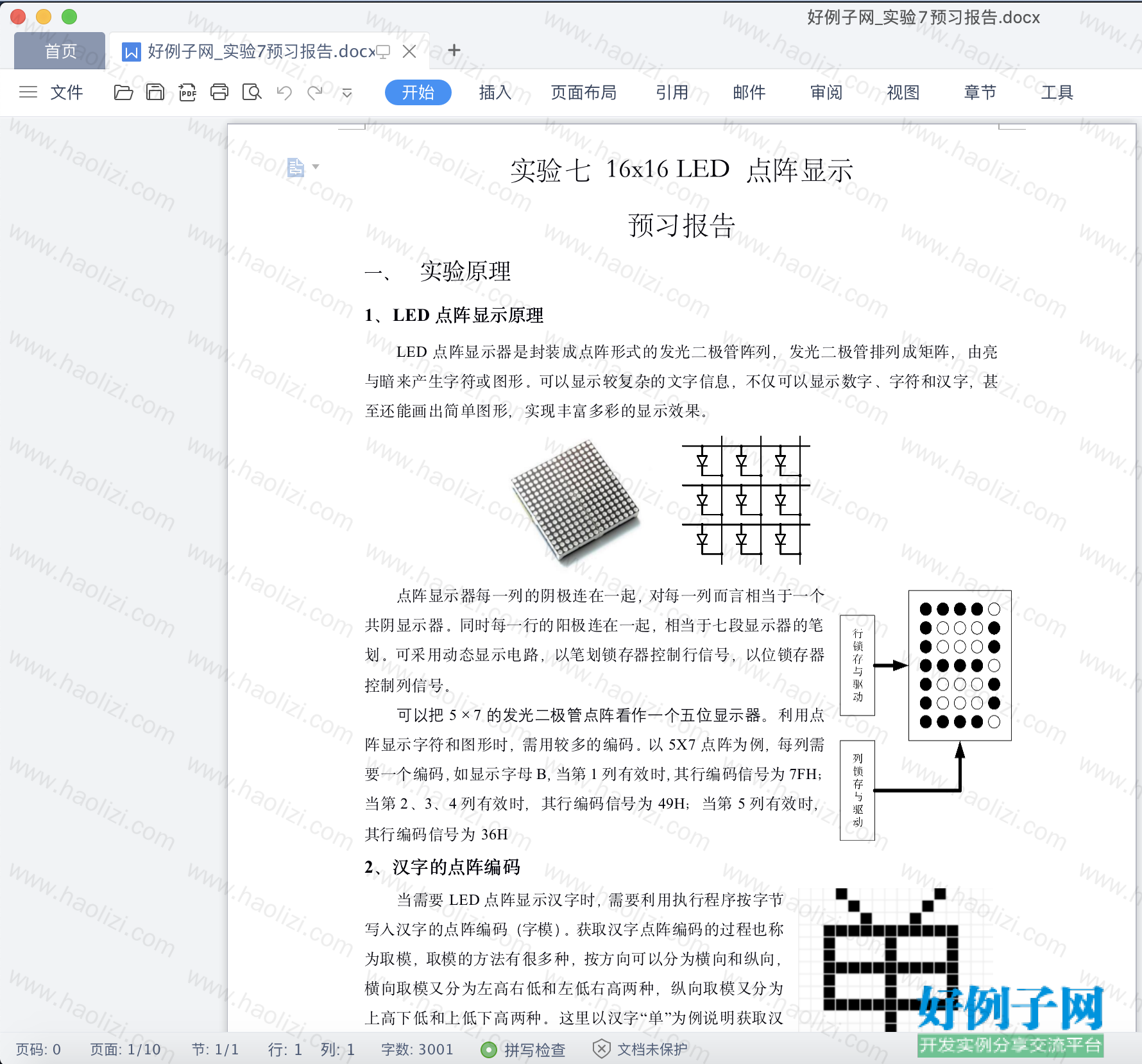Screen dimensions: 1142x1064
Task: Click the 文档未保护 shield status
Action: [640, 1049]
